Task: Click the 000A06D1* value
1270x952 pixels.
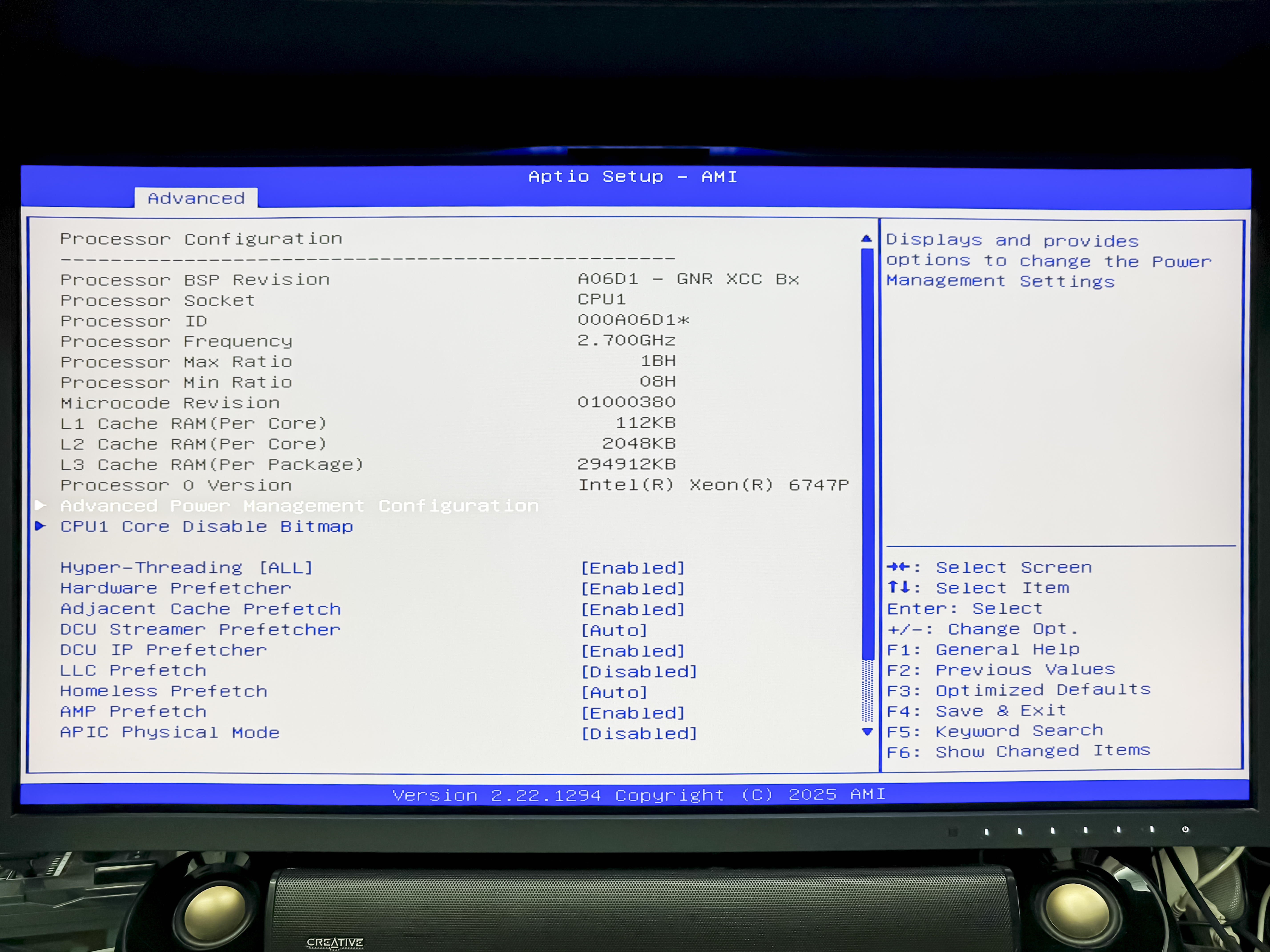Action: point(633,320)
